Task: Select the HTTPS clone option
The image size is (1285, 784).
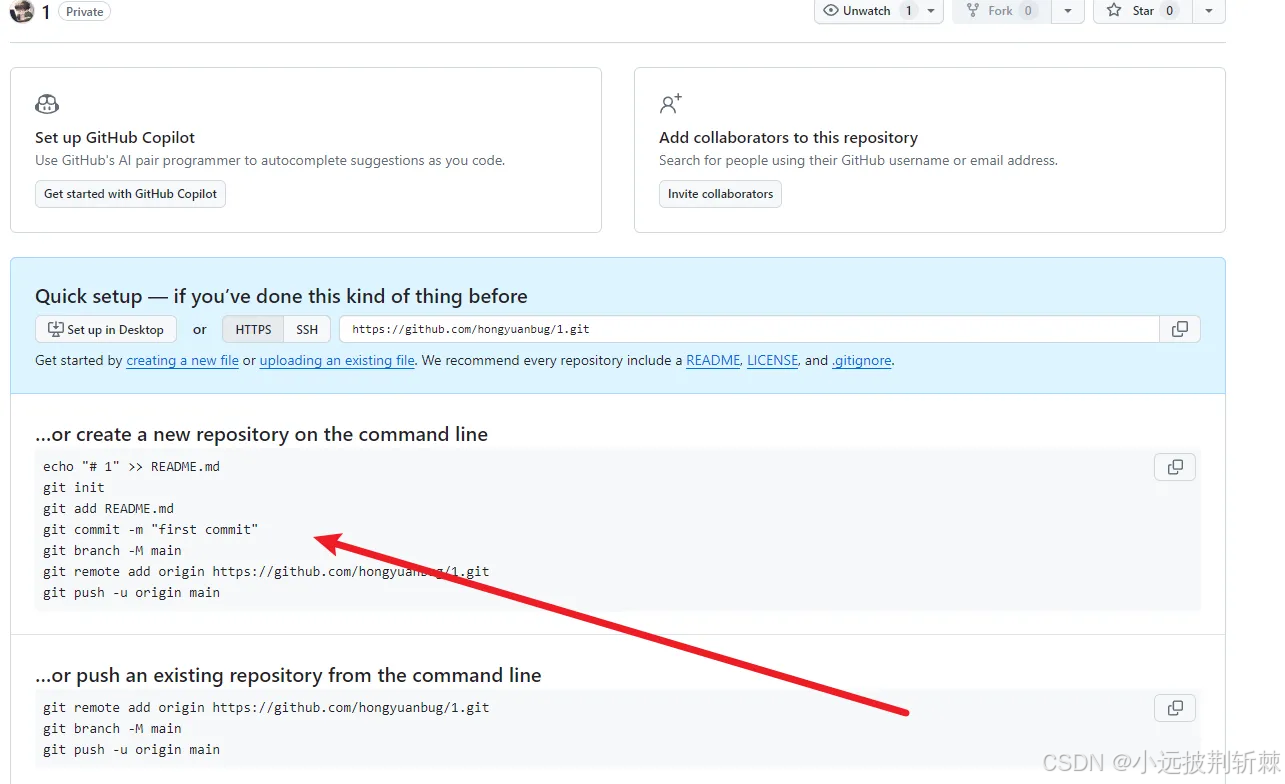Action: [x=253, y=329]
